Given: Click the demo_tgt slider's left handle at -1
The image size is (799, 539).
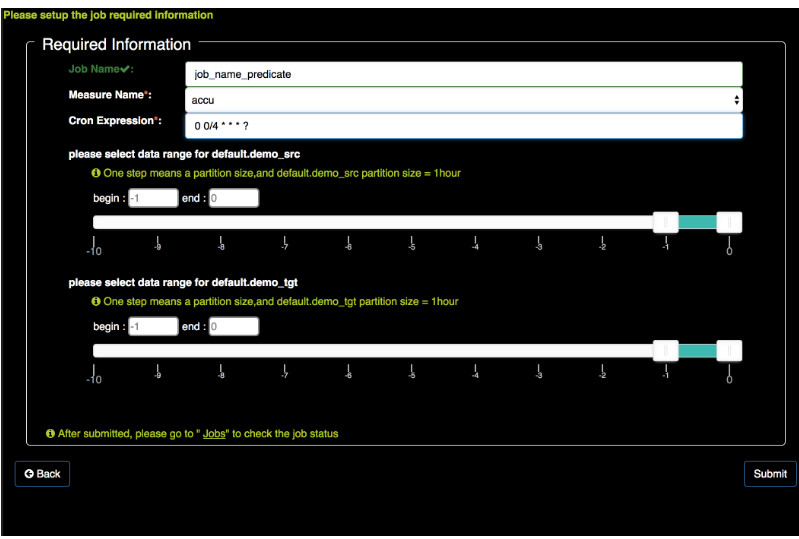Looking at the screenshot, I should (665, 351).
